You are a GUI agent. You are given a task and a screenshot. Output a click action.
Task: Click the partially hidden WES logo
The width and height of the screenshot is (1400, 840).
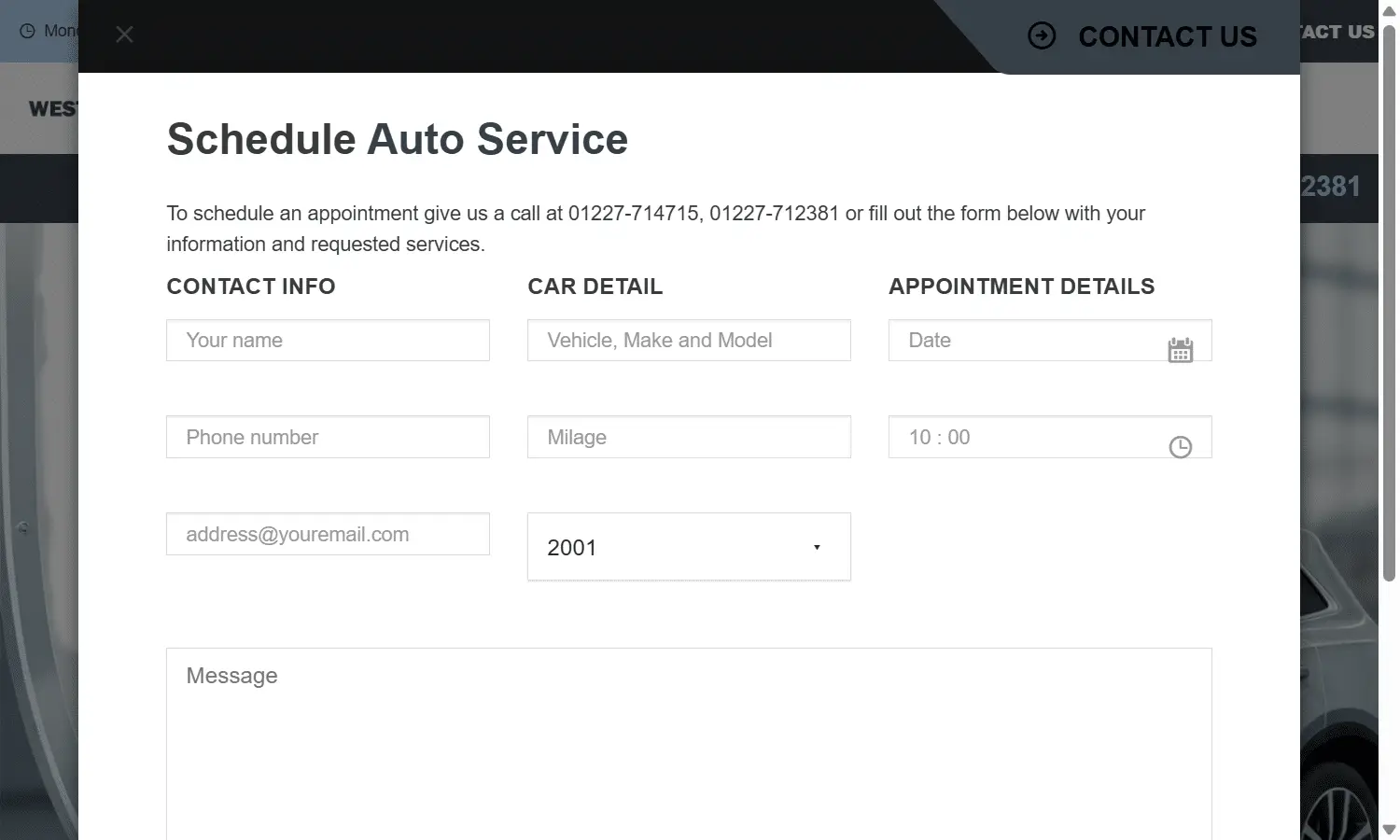(x=52, y=109)
